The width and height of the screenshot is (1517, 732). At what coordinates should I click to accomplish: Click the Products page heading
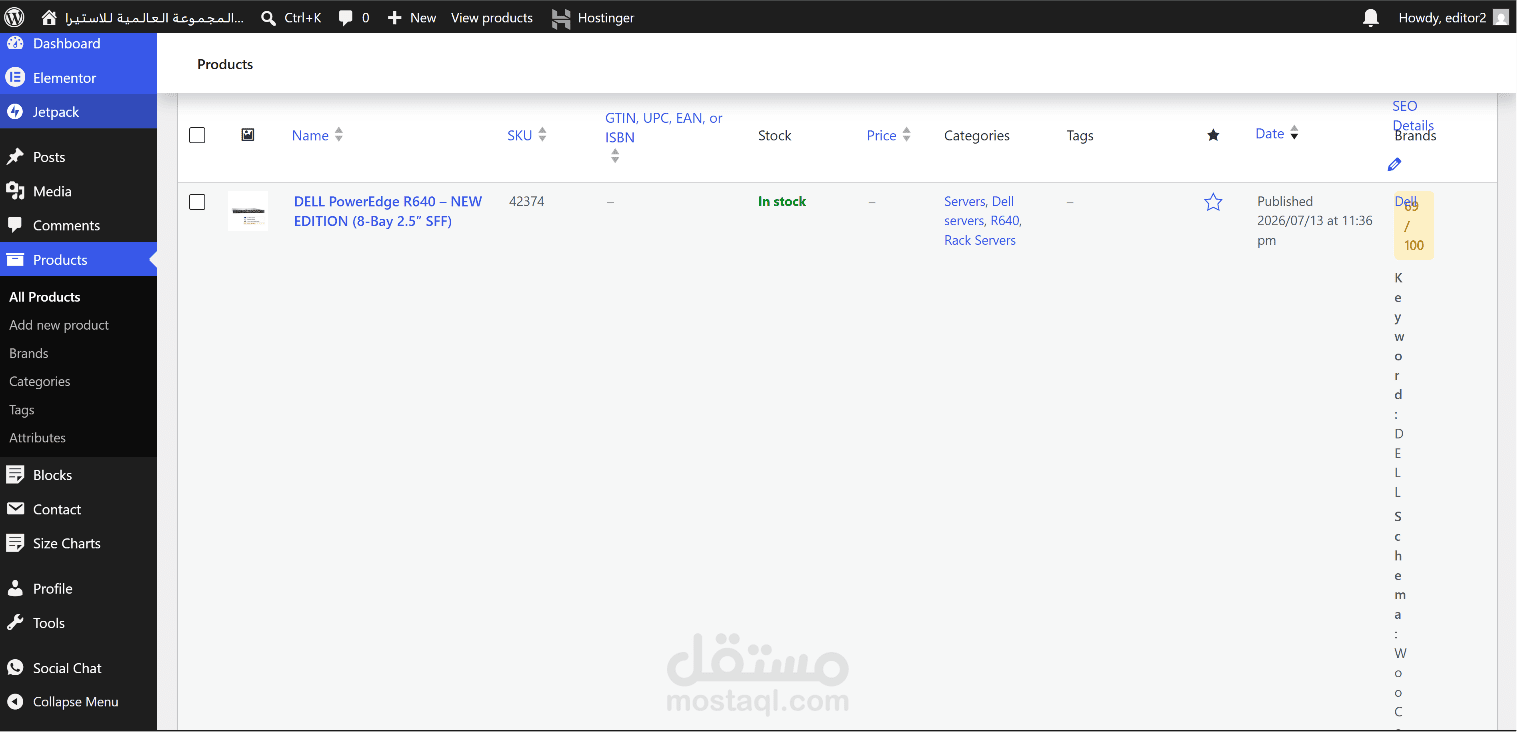click(x=225, y=64)
